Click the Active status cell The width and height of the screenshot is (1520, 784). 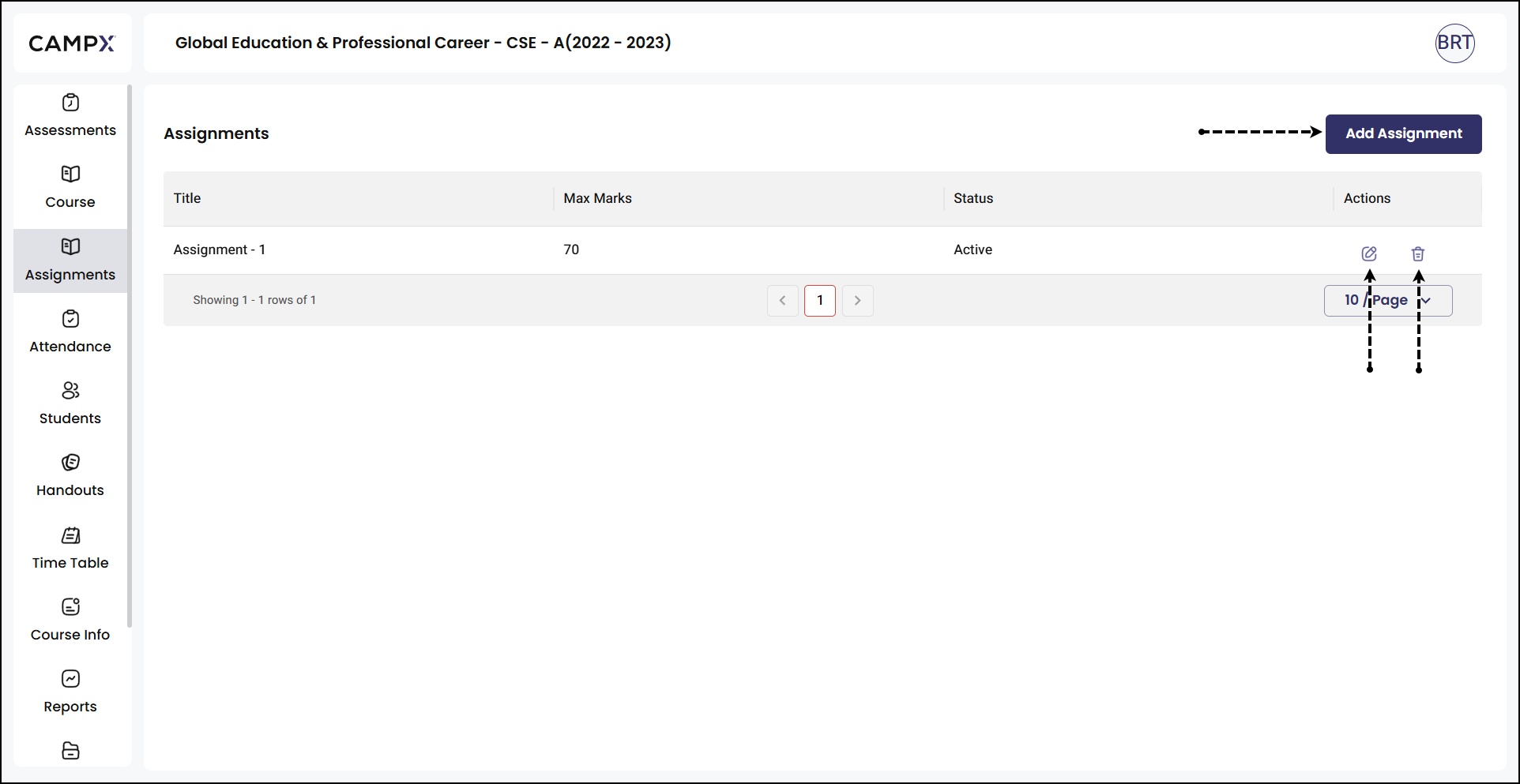(973, 249)
